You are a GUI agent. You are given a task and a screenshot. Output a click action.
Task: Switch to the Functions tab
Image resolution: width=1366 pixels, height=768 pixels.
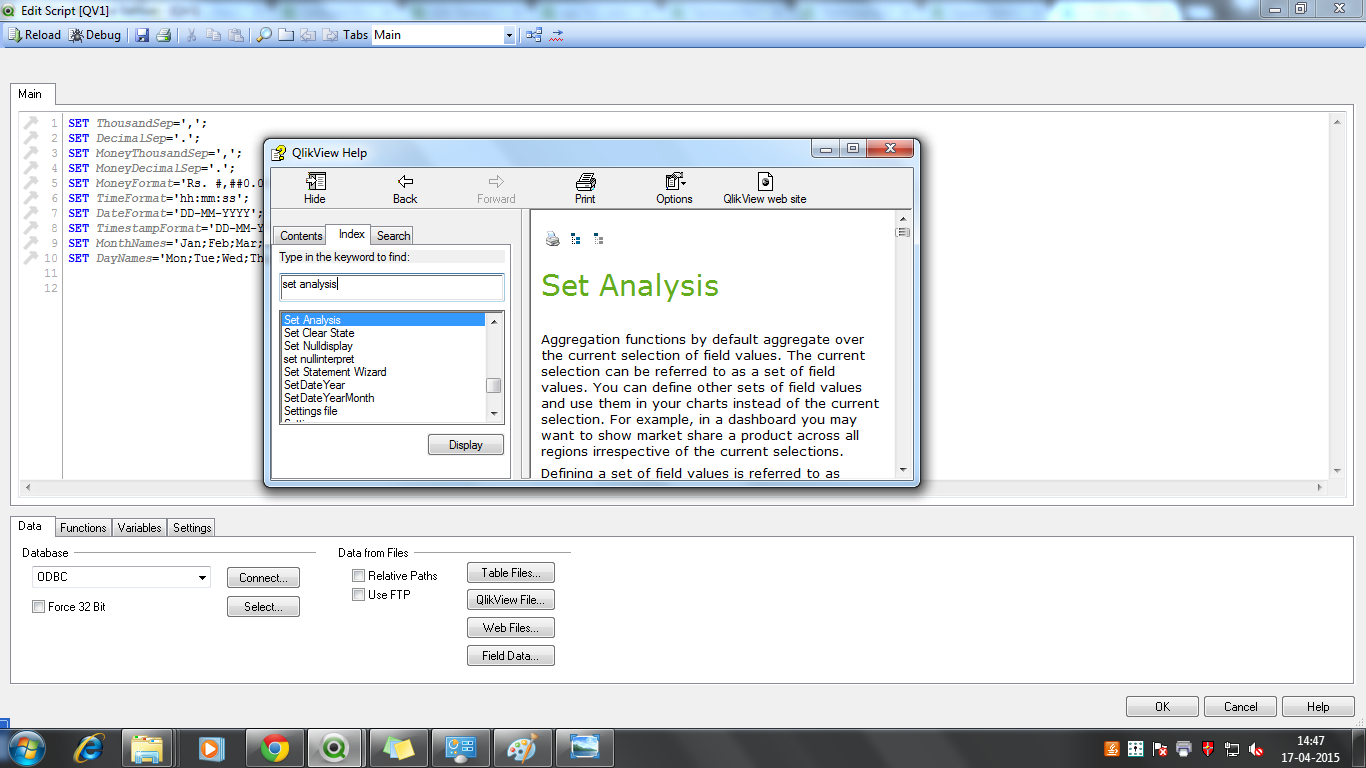pos(83,528)
